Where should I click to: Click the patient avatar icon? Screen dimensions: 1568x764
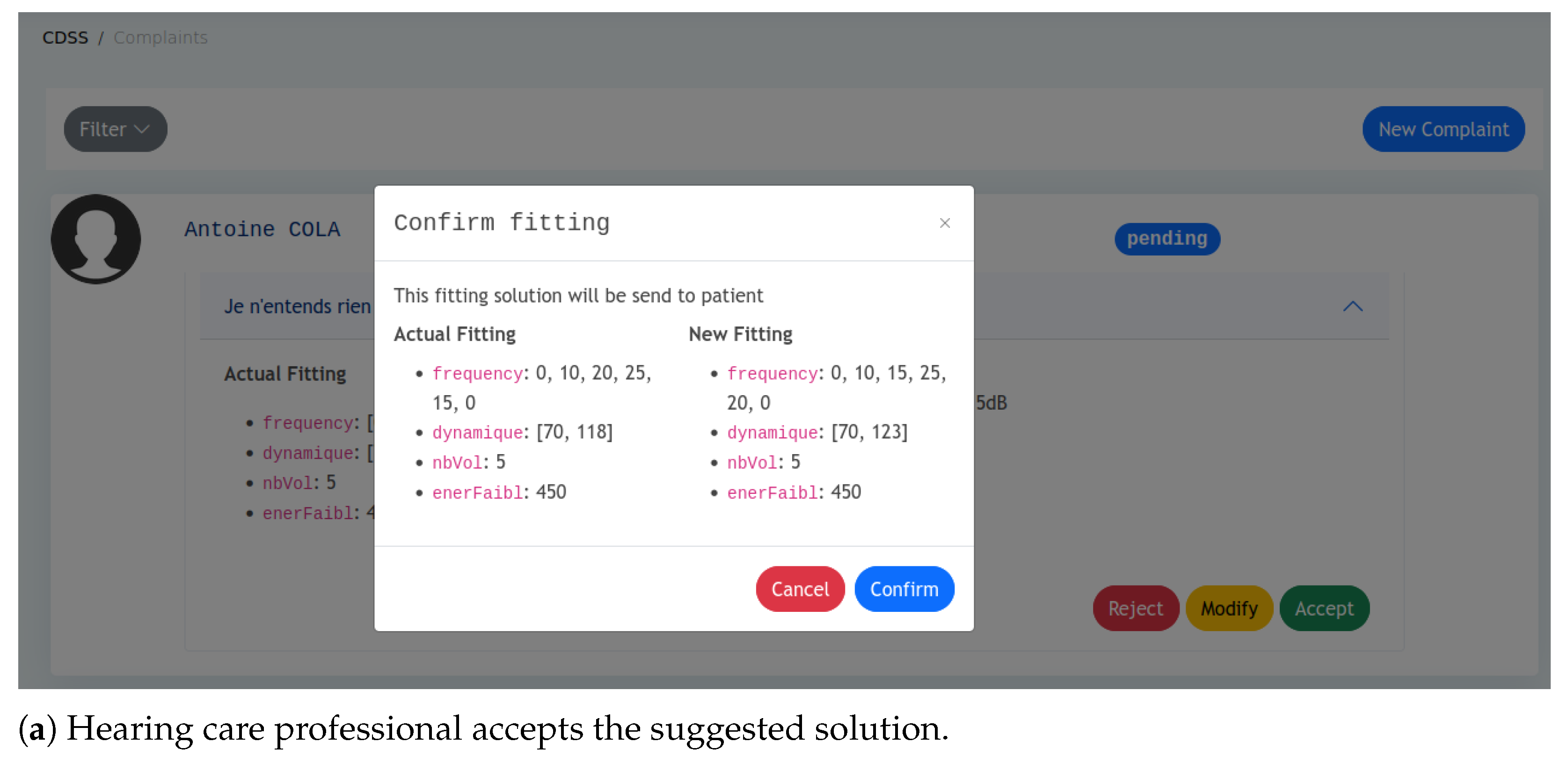point(95,239)
